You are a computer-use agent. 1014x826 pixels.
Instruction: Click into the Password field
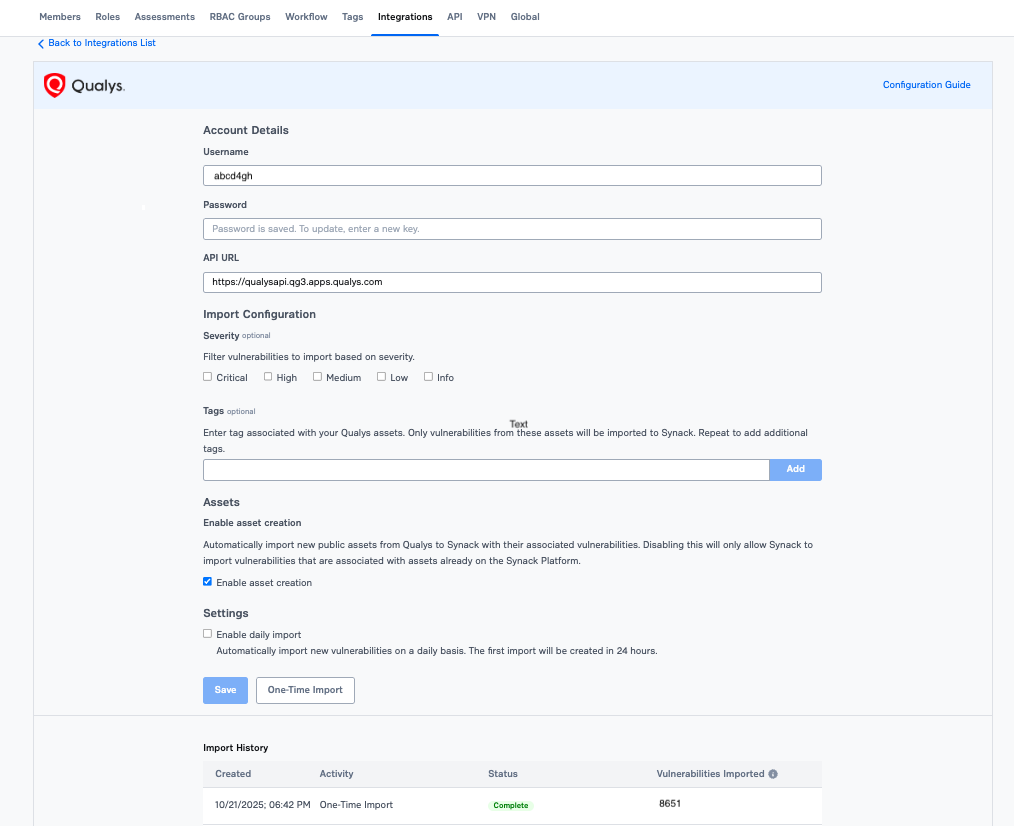pyautogui.click(x=512, y=229)
